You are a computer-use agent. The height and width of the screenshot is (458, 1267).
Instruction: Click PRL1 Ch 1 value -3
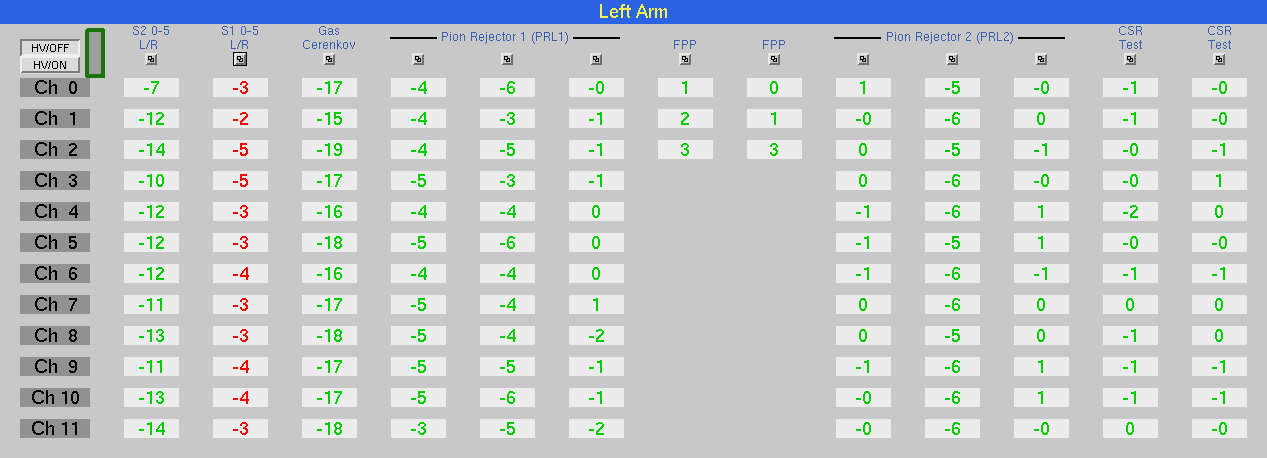[507, 119]
